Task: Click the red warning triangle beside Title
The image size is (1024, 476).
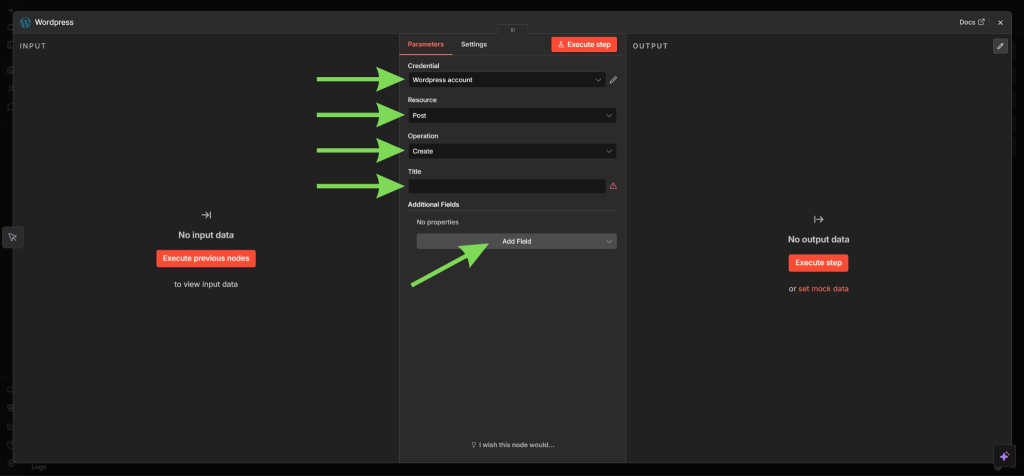Action: (x=613, y=186)
